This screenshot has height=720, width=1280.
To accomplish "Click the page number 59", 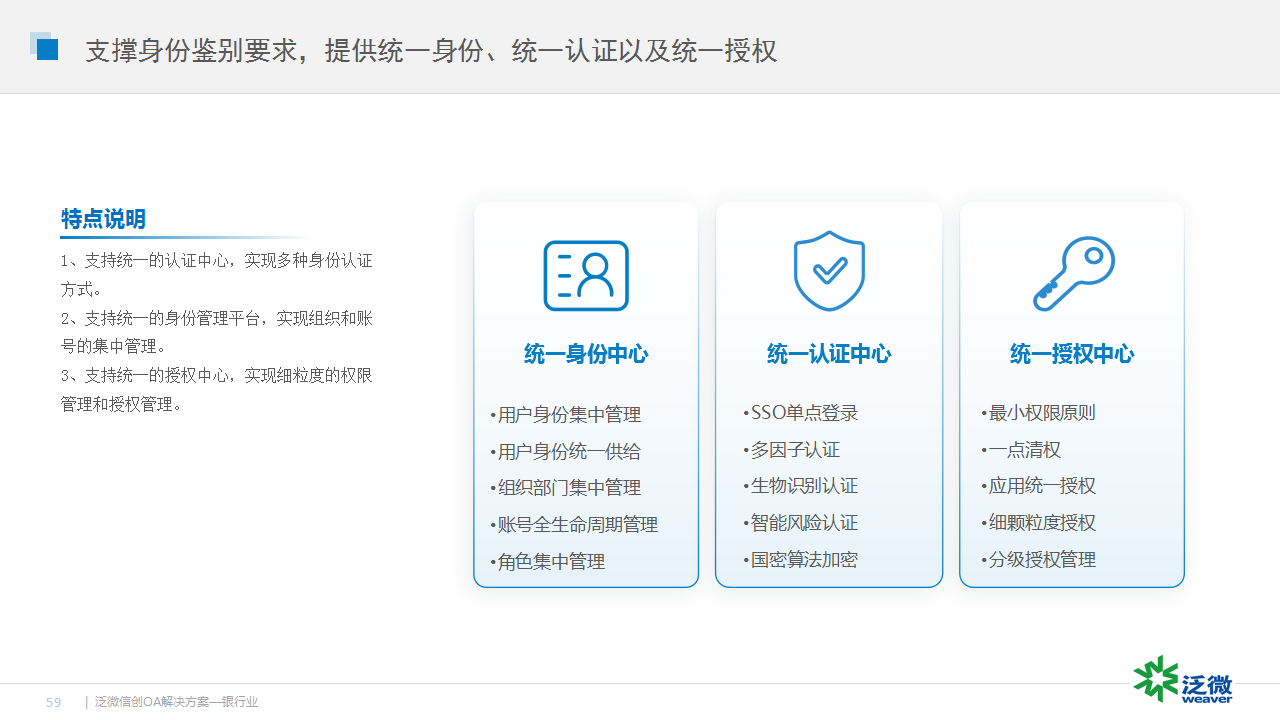I will point(54,703).
